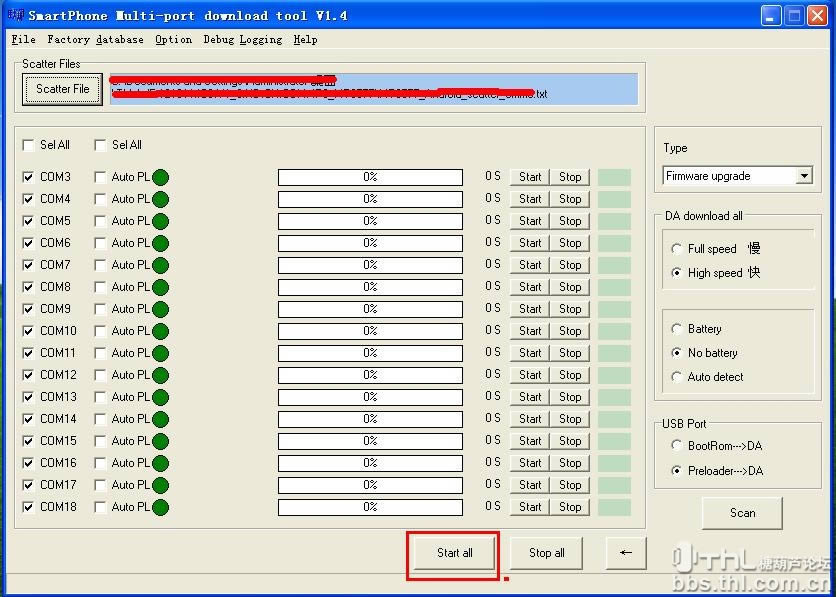Viewport: 836px width, 597px height.
Task: Click the left arrow button beside Stop all
Action: (x=626, y=553)
